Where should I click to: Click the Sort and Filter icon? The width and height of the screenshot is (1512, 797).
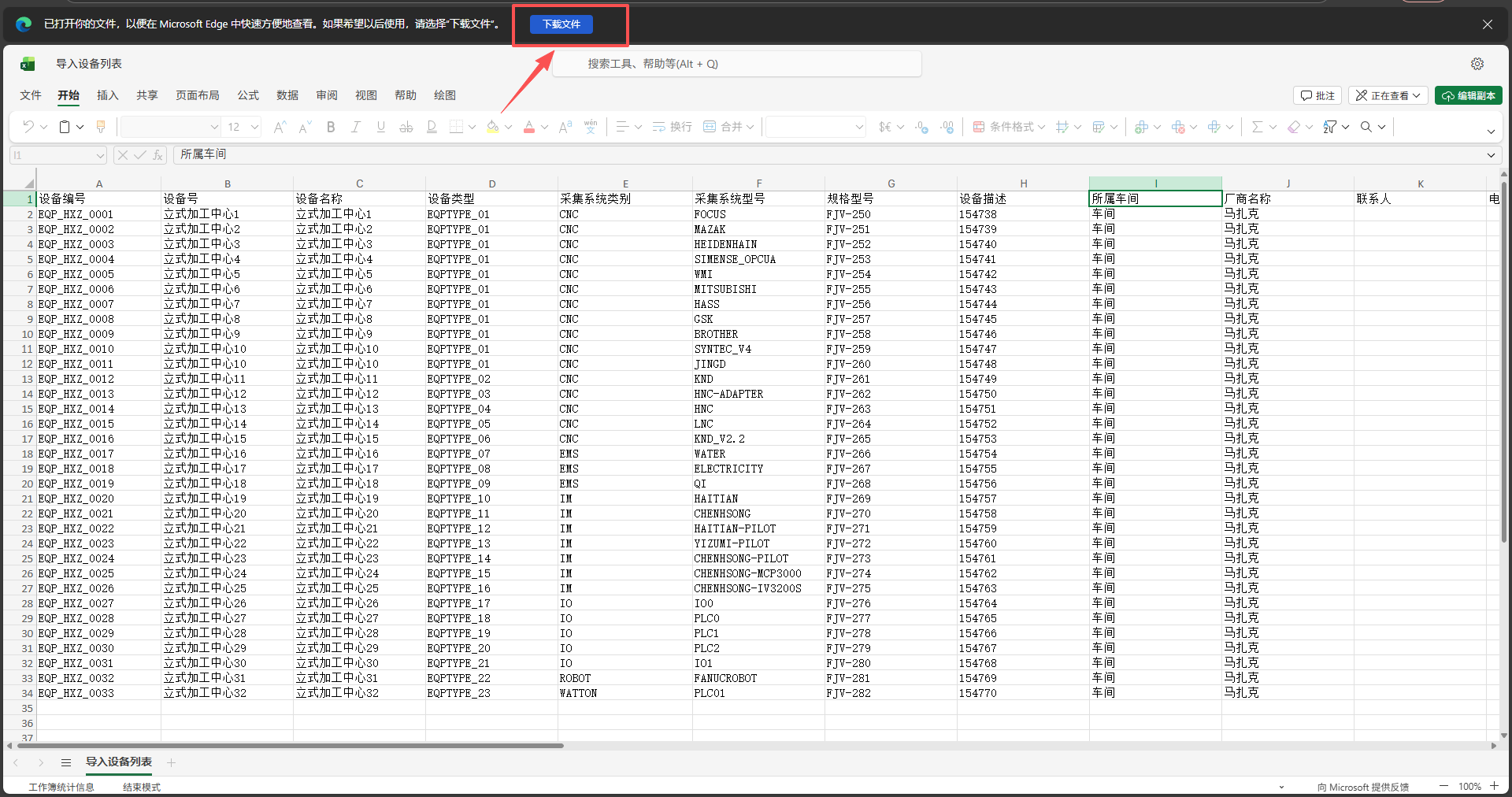1330,127
